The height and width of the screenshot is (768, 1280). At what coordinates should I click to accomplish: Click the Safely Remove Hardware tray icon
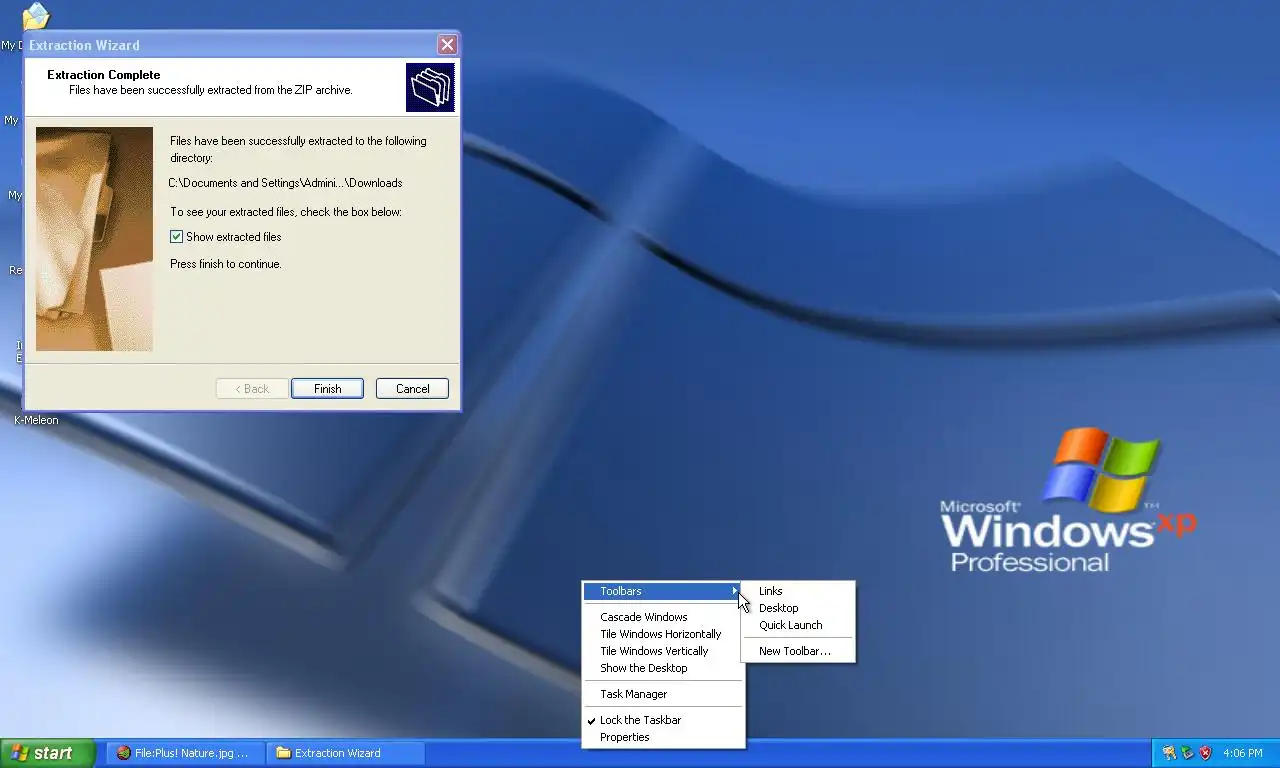pos(1187,753)
